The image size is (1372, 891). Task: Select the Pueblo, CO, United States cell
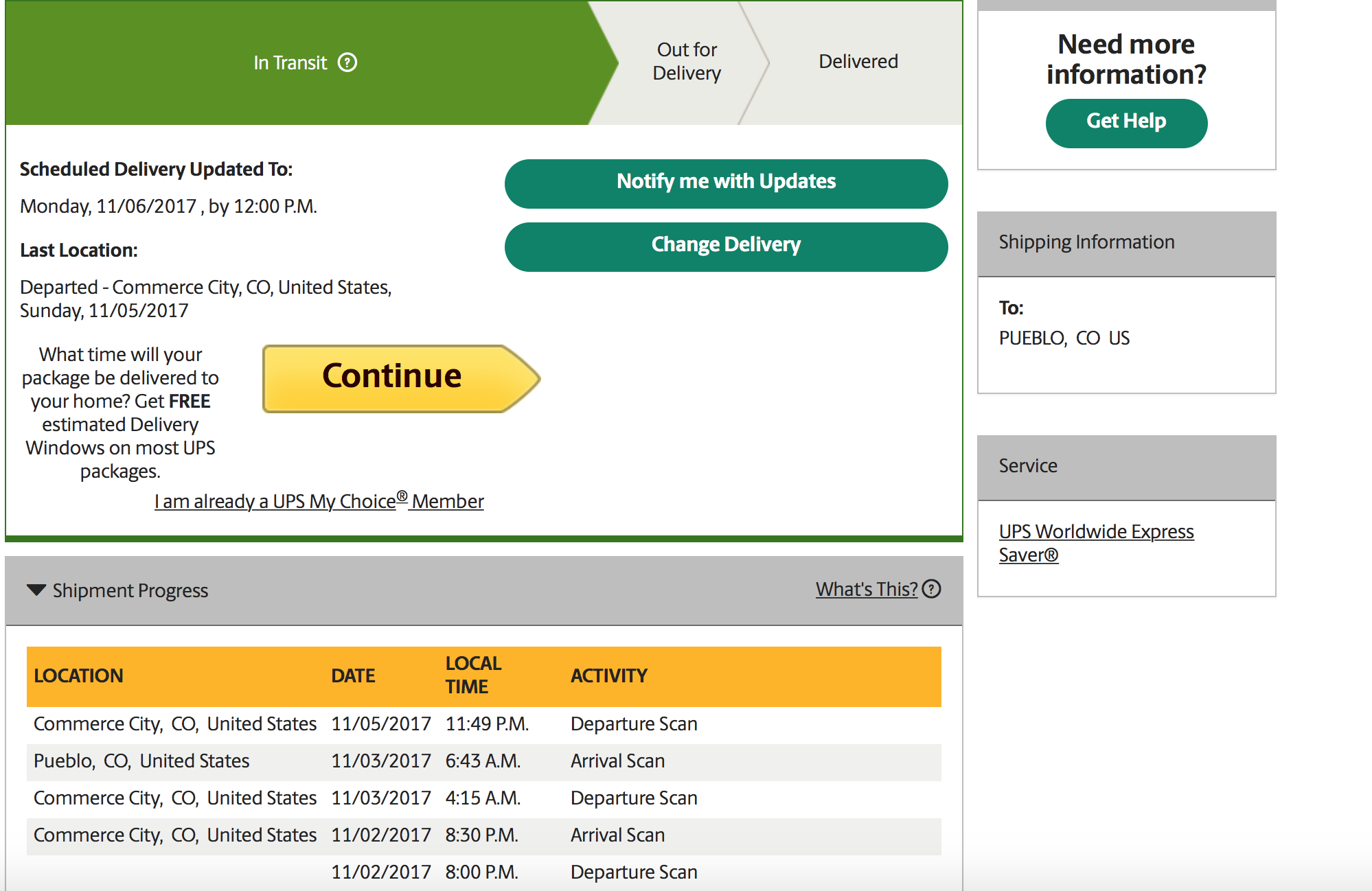point(141,761)
